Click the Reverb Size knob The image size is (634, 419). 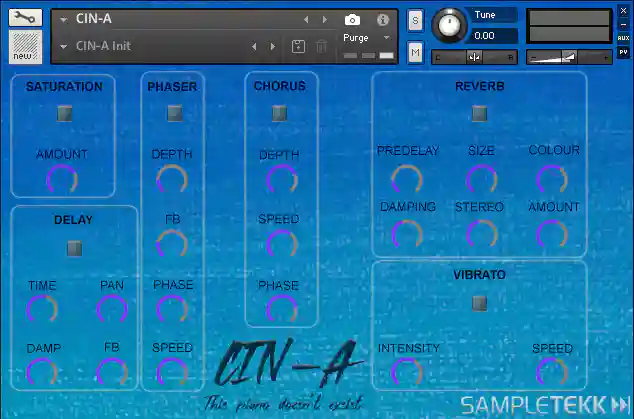[482, 179]
